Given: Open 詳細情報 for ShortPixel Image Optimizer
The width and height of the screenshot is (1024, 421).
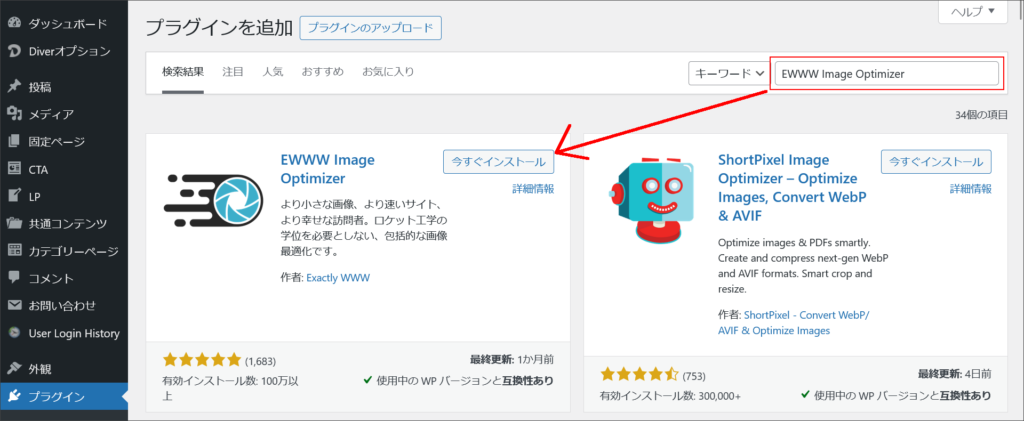Looking at the screenshot, I should tap(971, 189).
